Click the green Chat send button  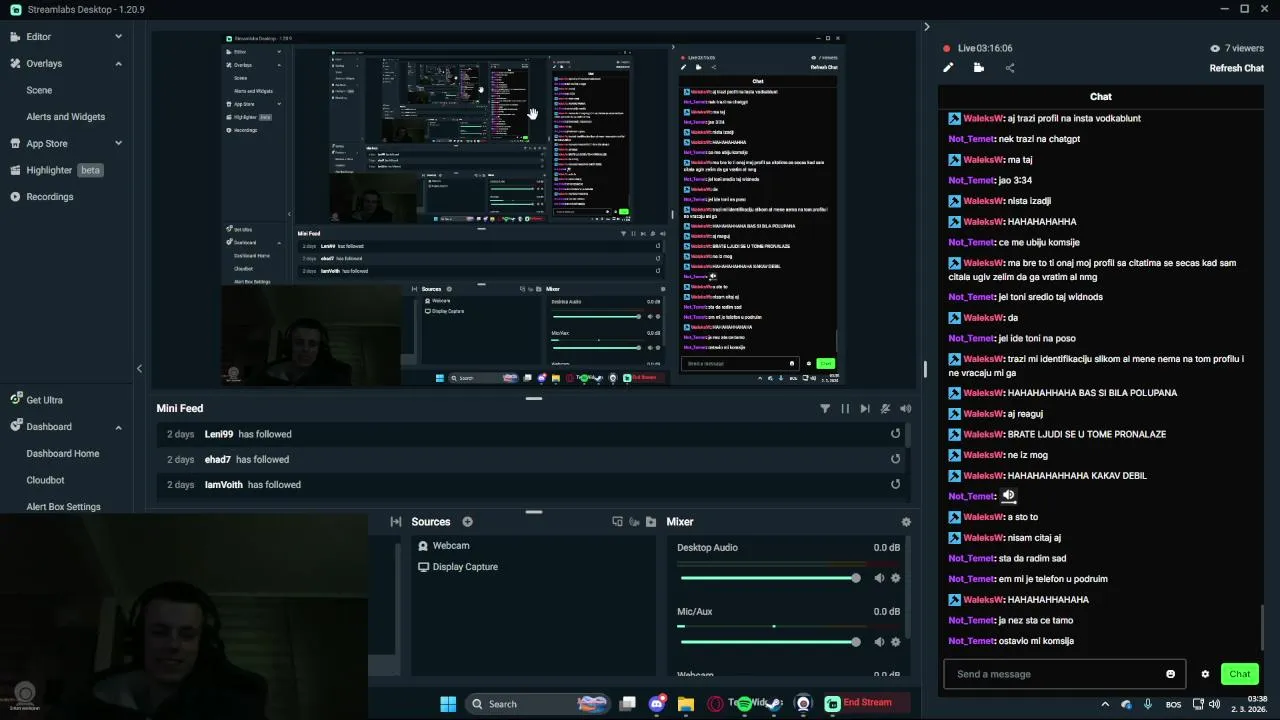tap(1240, 674)
